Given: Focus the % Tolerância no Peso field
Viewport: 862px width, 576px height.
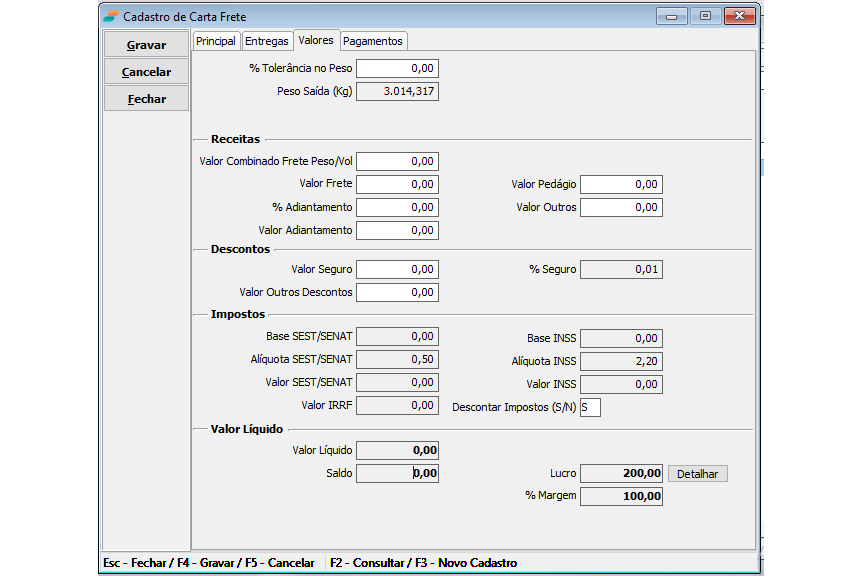Looking at the screenshot, I should (x=397, y=69).
